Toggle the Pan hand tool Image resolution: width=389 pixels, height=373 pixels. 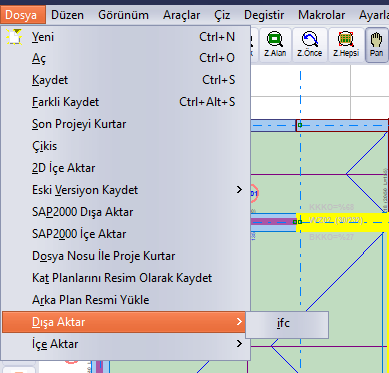coord(376,45)
